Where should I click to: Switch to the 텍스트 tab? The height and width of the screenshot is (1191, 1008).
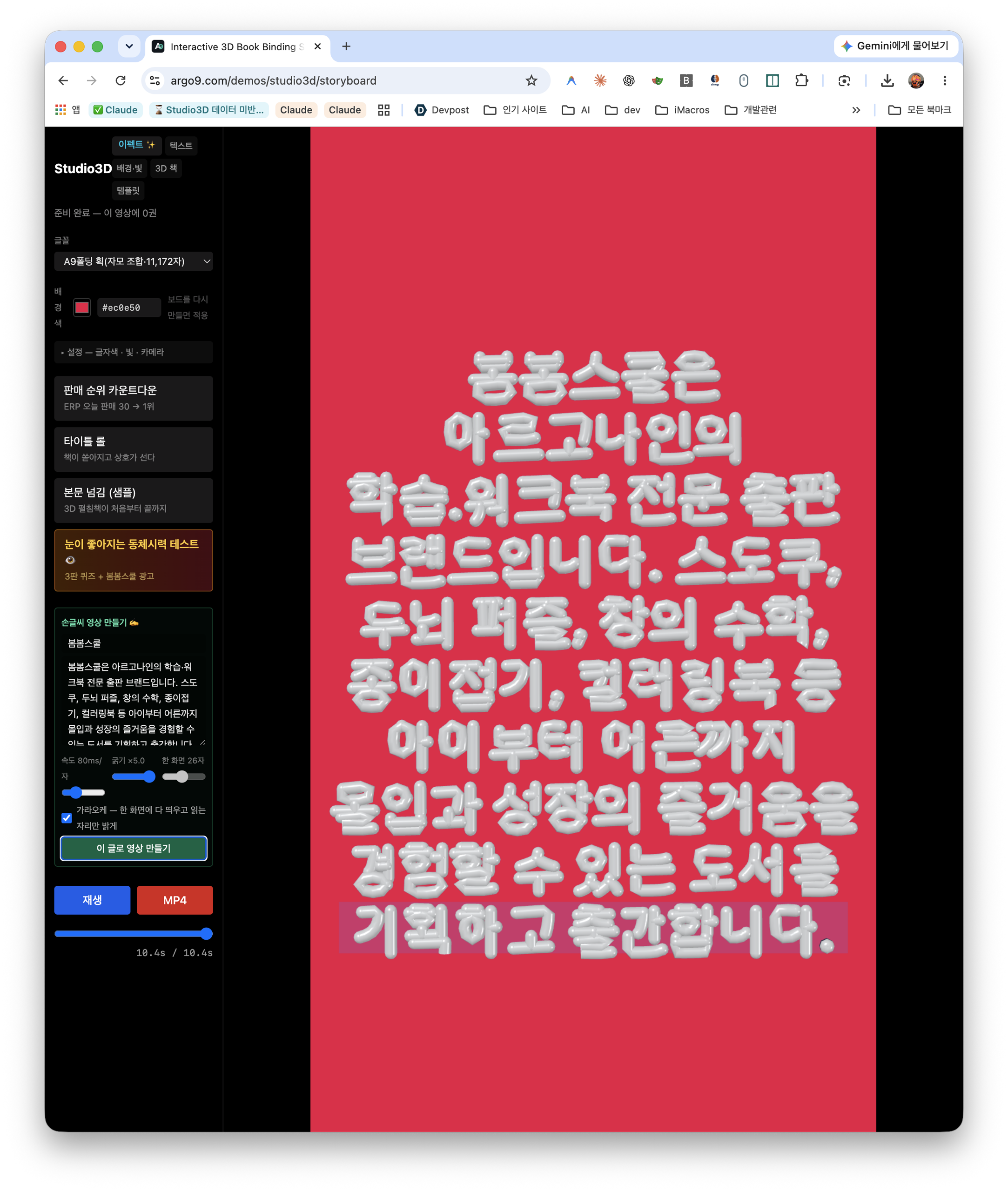click(181, 145)
